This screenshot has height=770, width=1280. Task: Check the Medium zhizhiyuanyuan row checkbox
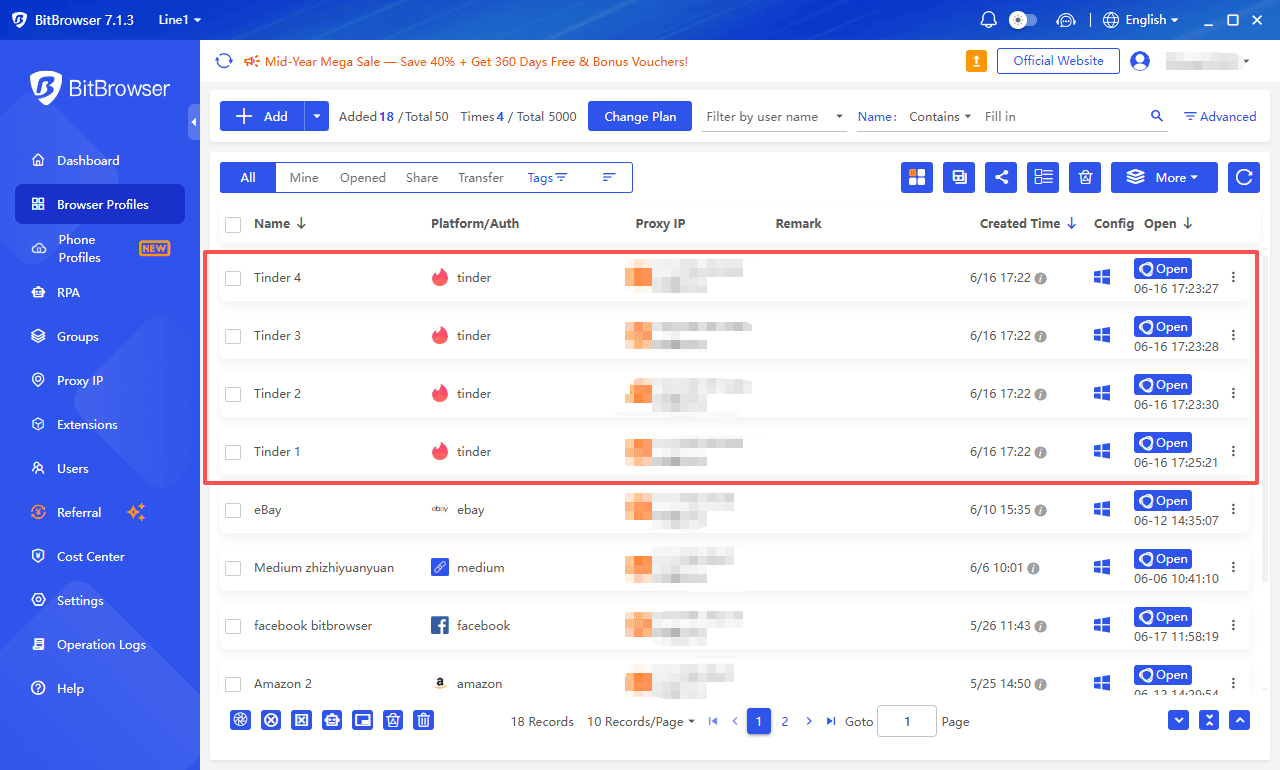[x=233, y=568]
